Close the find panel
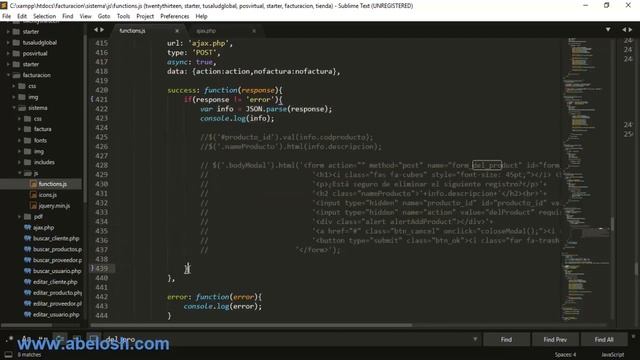The width and height of the screenshot is (640, 360). tap(633, 337)
